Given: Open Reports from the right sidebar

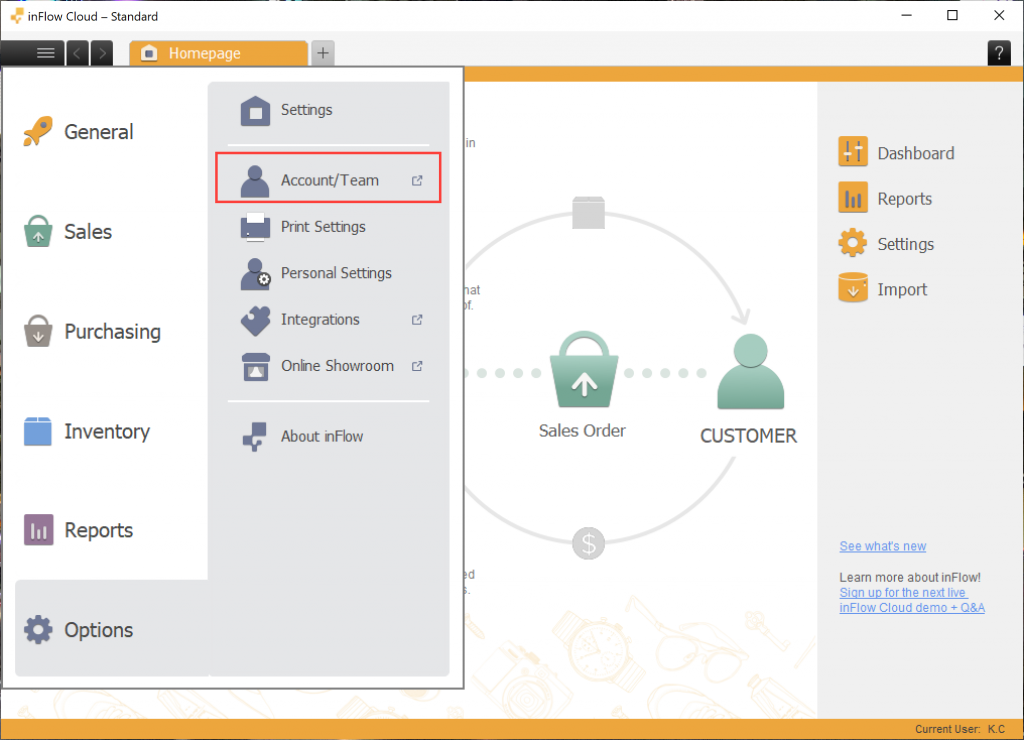Looking at the screenshot, I should tap(904, 199).
